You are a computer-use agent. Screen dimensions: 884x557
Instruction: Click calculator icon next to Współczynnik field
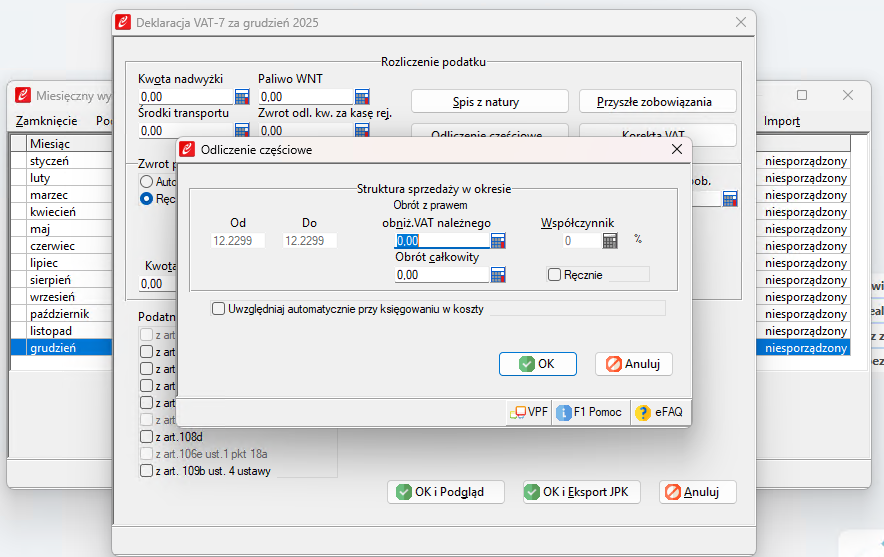click(610, 241)
